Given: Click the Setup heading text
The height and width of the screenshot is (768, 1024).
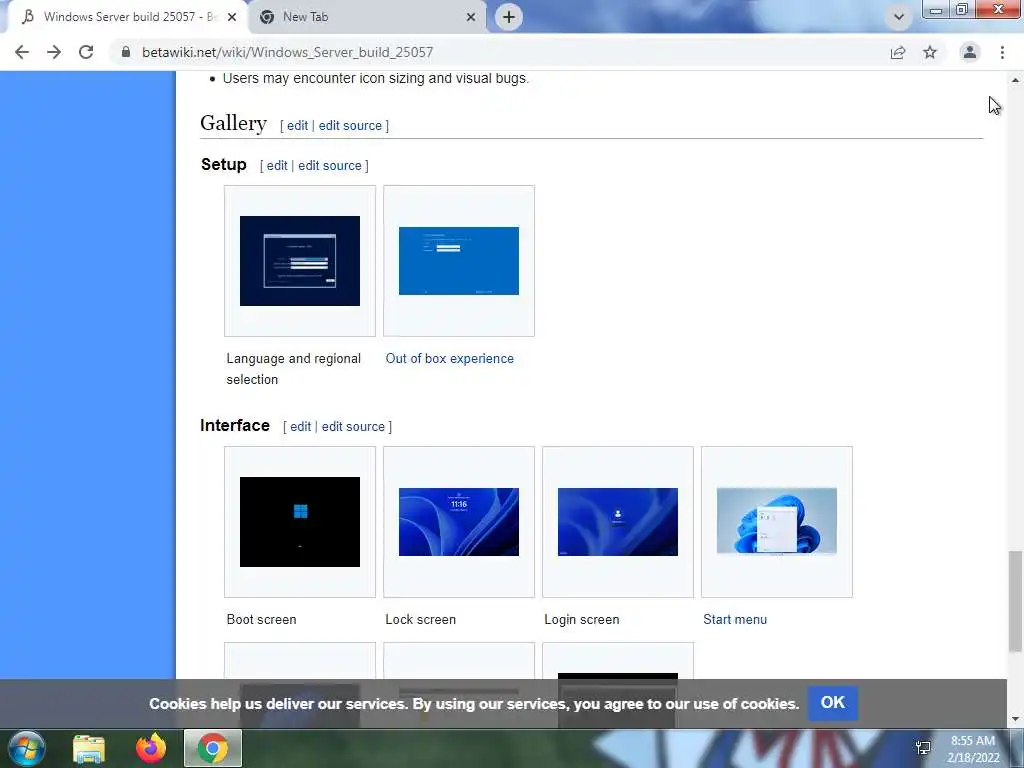Looking at the screenshot, I should point(224,165).
